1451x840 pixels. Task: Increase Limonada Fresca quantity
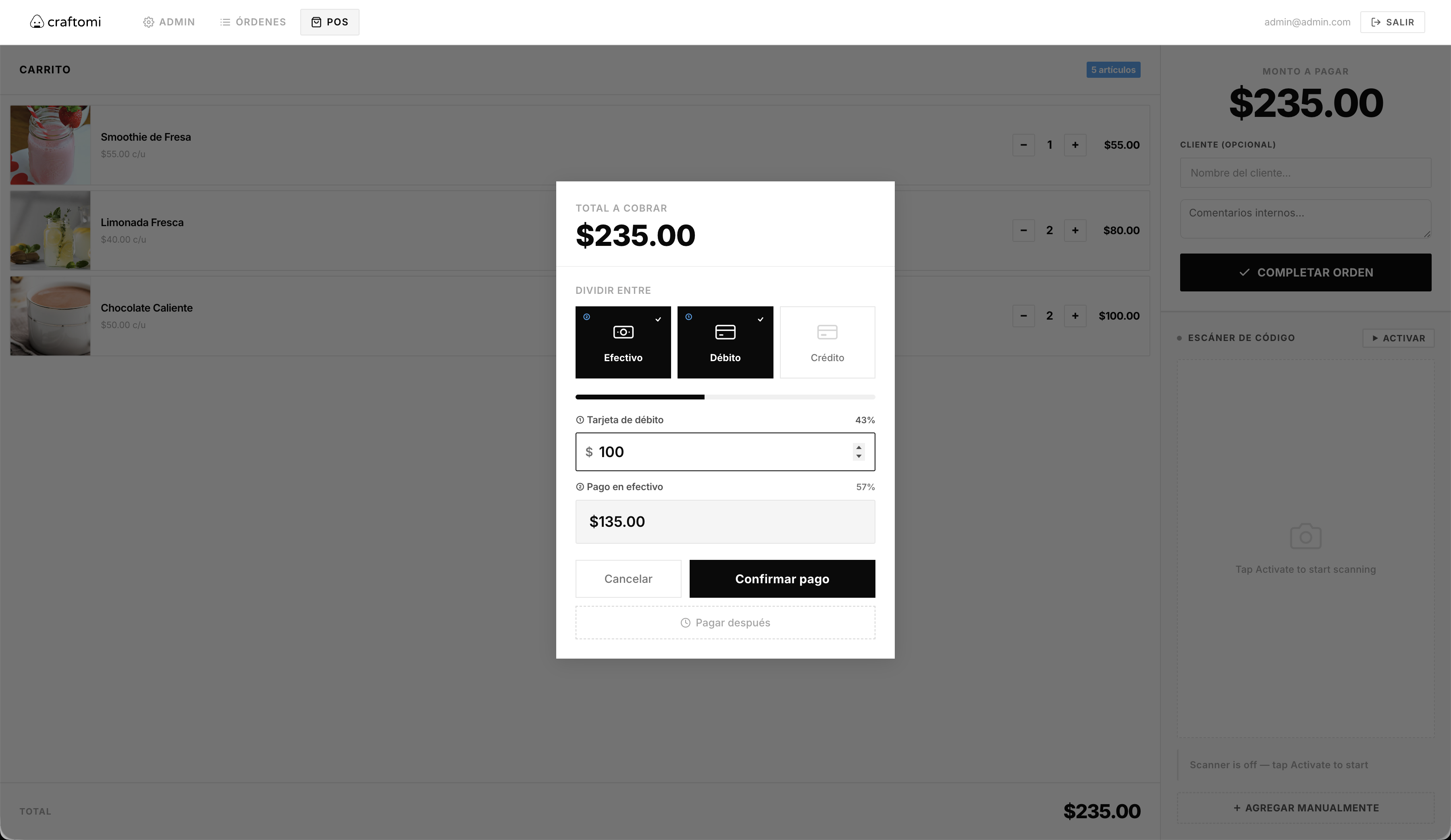pyautogui.click(x=1075, y=230)
